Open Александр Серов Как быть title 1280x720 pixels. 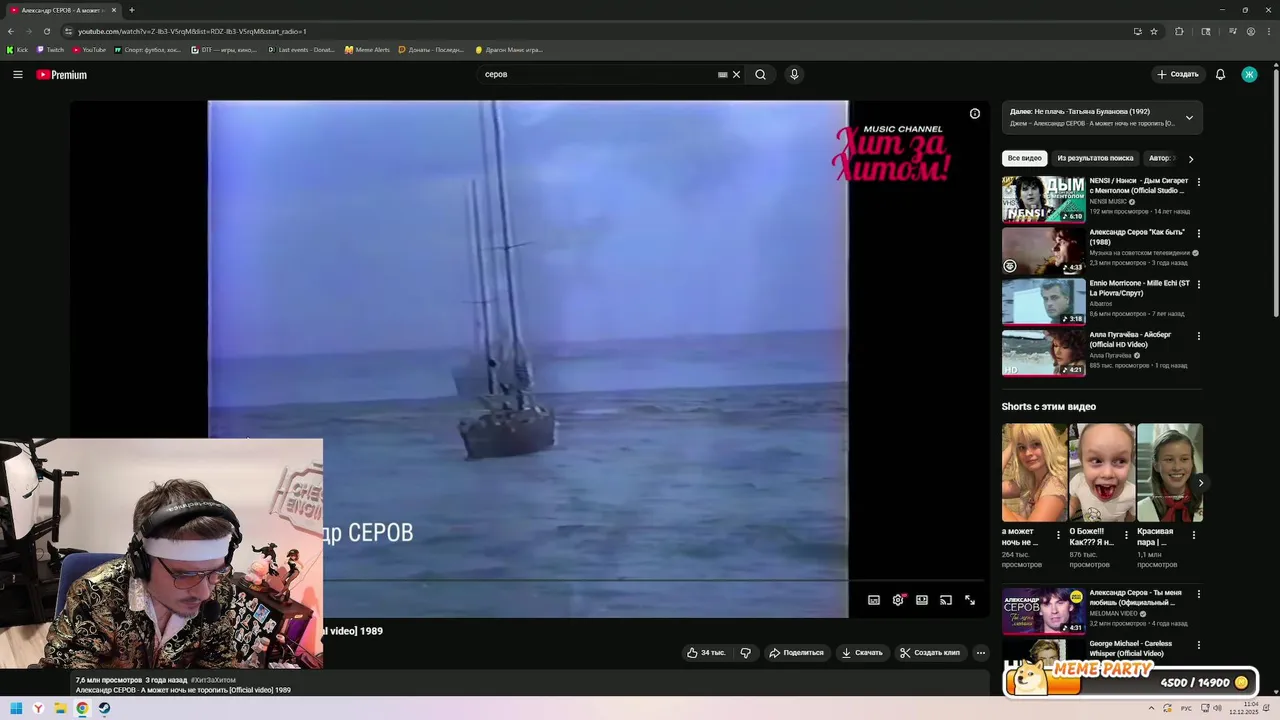point(1137,237)
